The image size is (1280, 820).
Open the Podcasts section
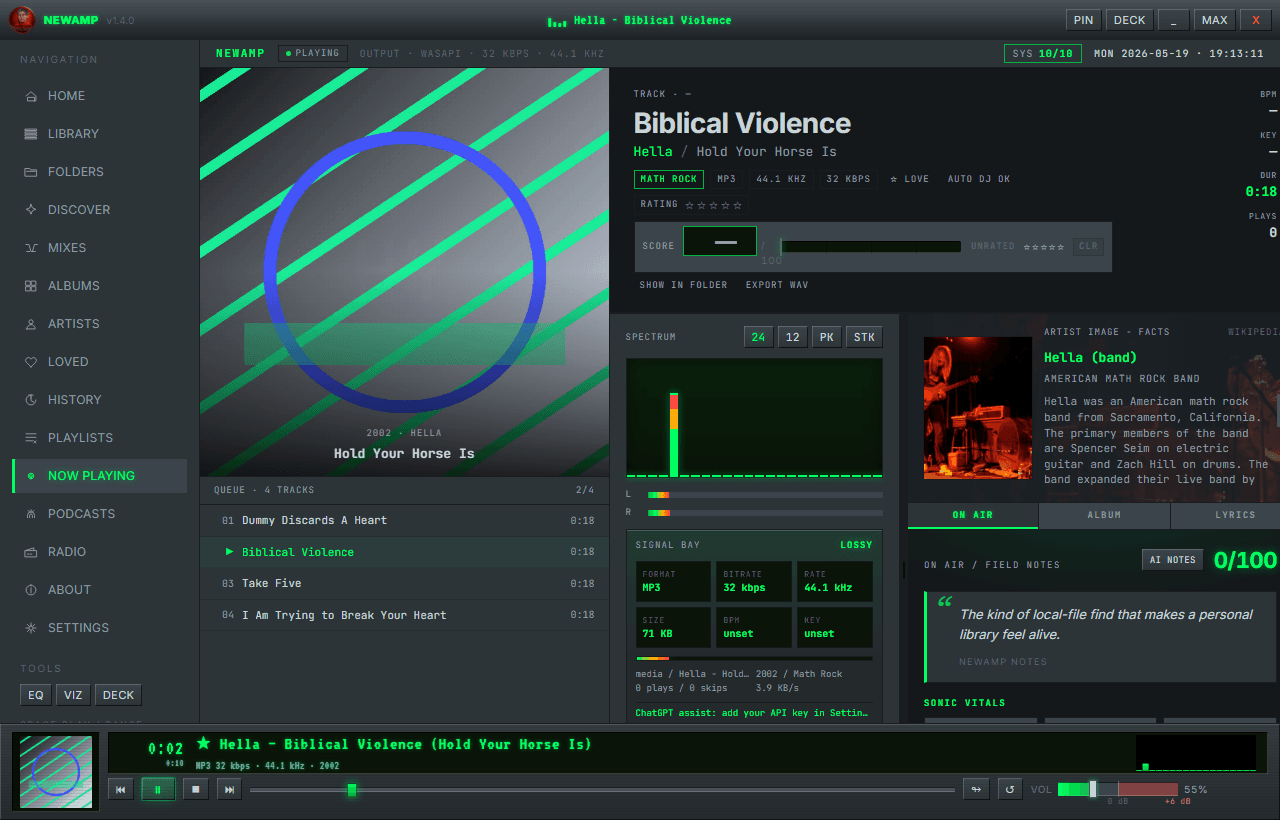(x=99, y=514)
